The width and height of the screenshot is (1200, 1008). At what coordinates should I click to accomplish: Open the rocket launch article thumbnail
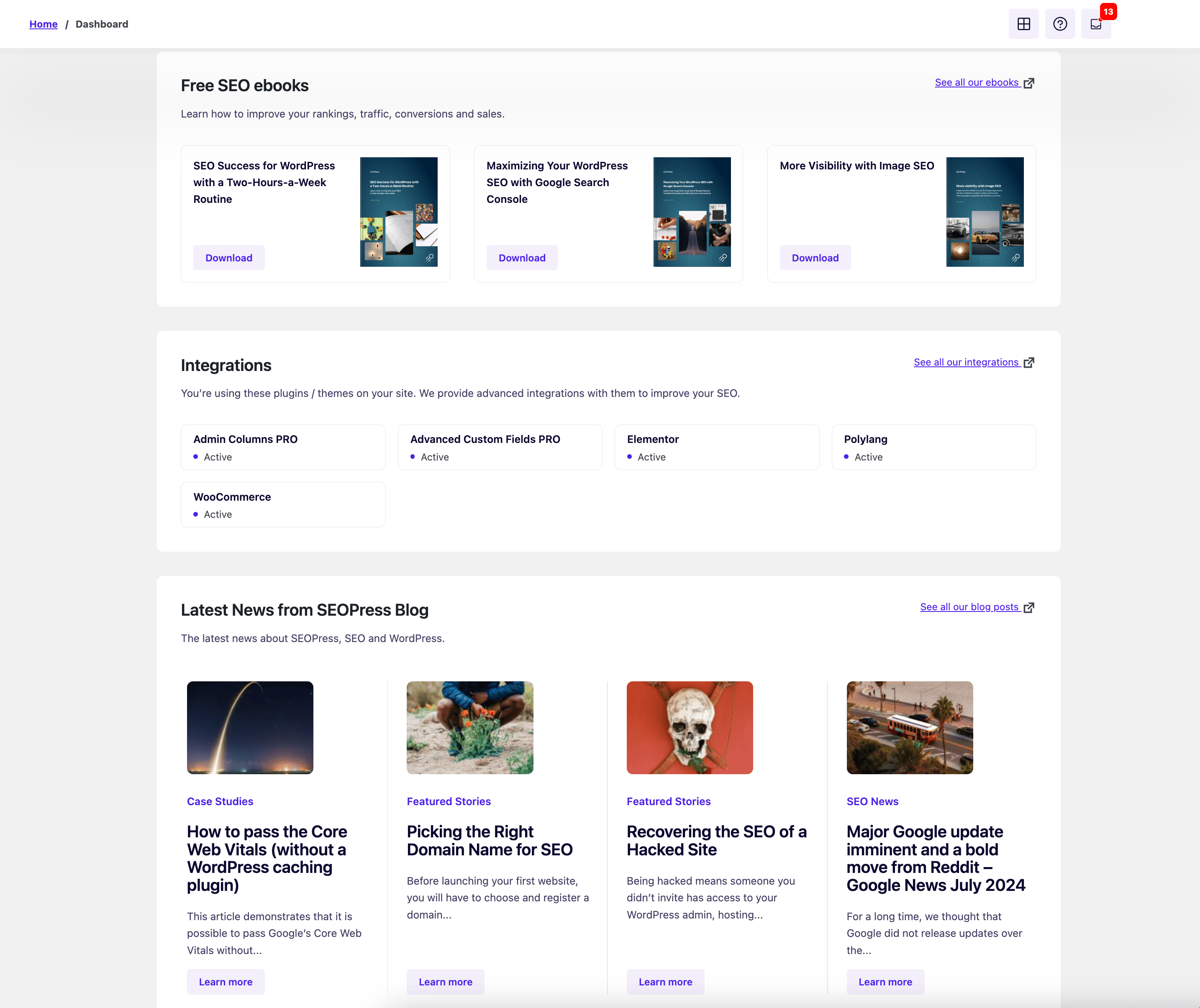[250, 727]
